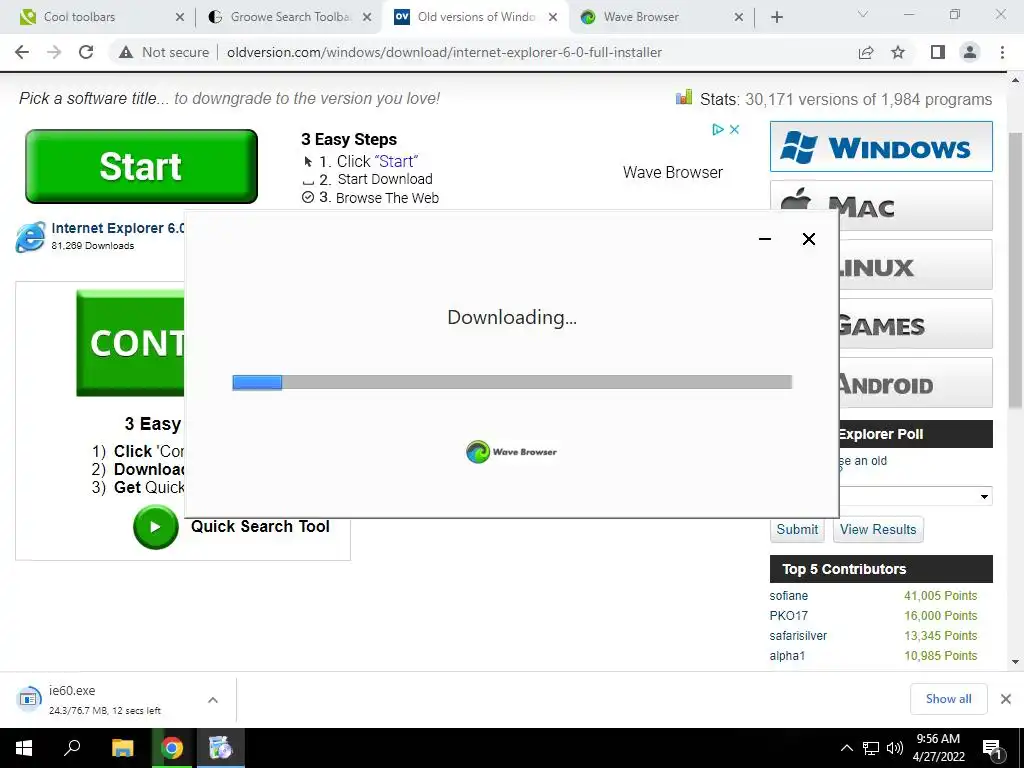Click the Quick Search Tool text

click(x=260, y=526)
